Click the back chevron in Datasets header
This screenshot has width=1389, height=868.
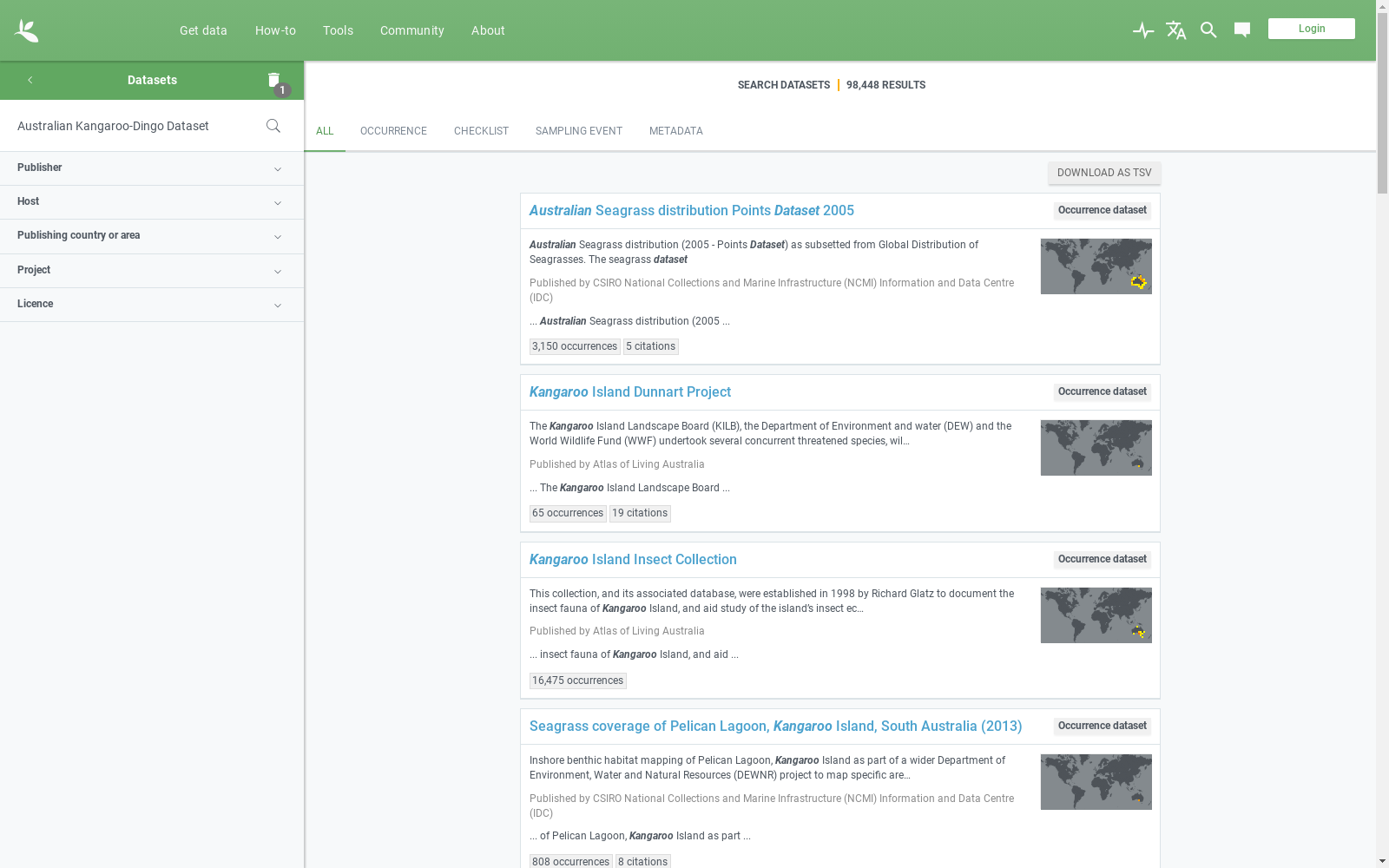click(30, 80)
